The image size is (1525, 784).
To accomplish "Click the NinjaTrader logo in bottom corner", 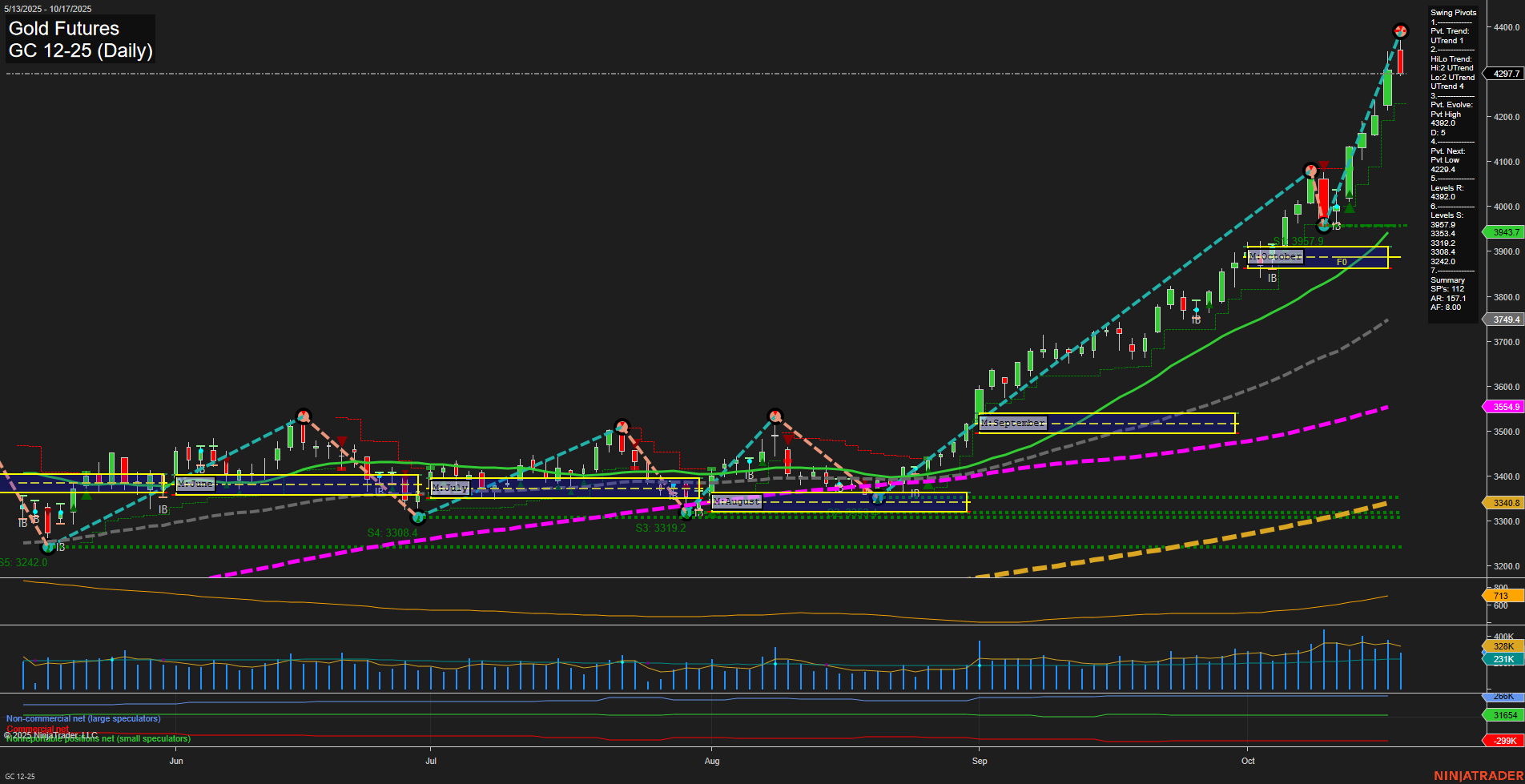I will click(x=1478, y=775).
